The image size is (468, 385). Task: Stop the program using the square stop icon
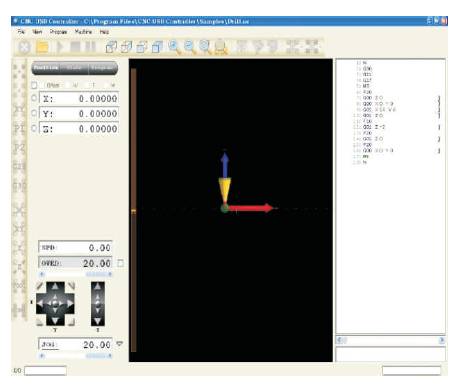click(75, 47)
